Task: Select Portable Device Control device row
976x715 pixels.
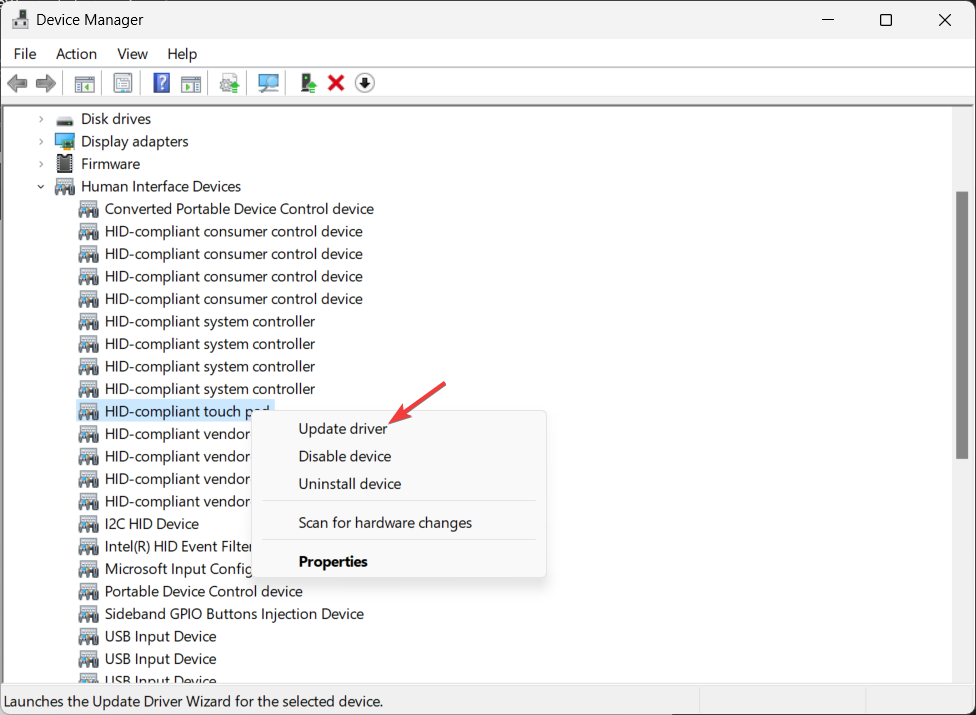Action: (204, 591)
